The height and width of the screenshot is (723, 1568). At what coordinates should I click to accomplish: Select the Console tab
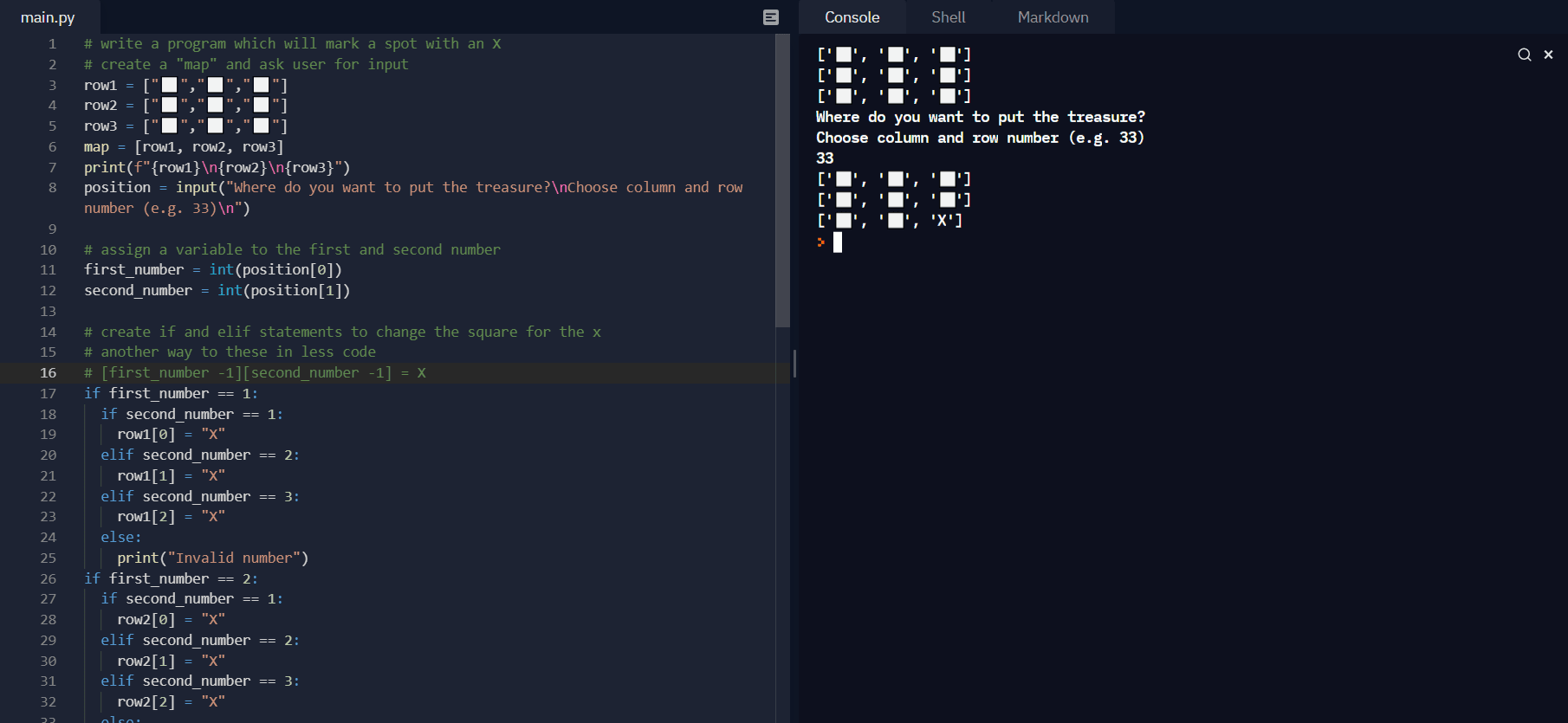click(x=852, y=17)
